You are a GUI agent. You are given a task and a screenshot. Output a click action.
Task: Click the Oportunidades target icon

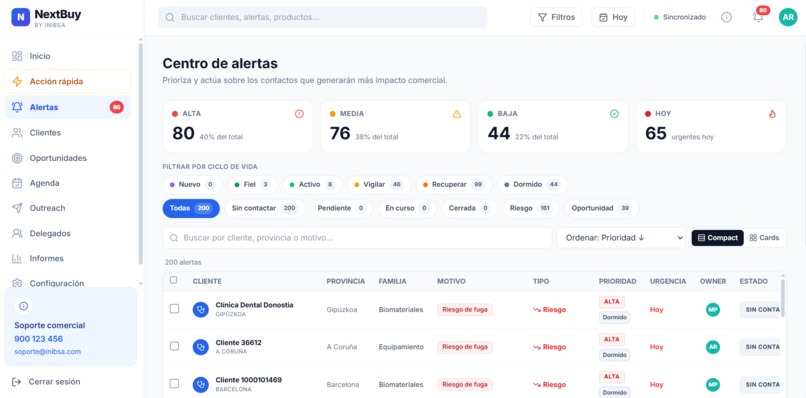[x=17, y=158]
